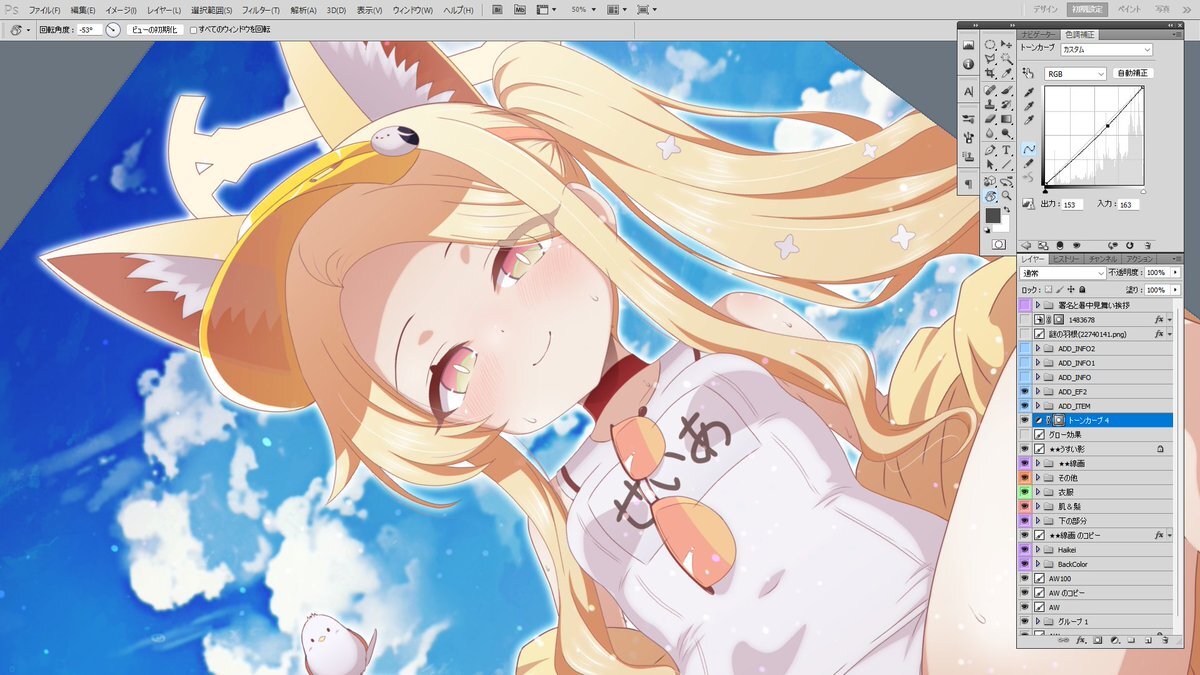Choose the draw-curve pencil mode icon

pos(1029,164)
